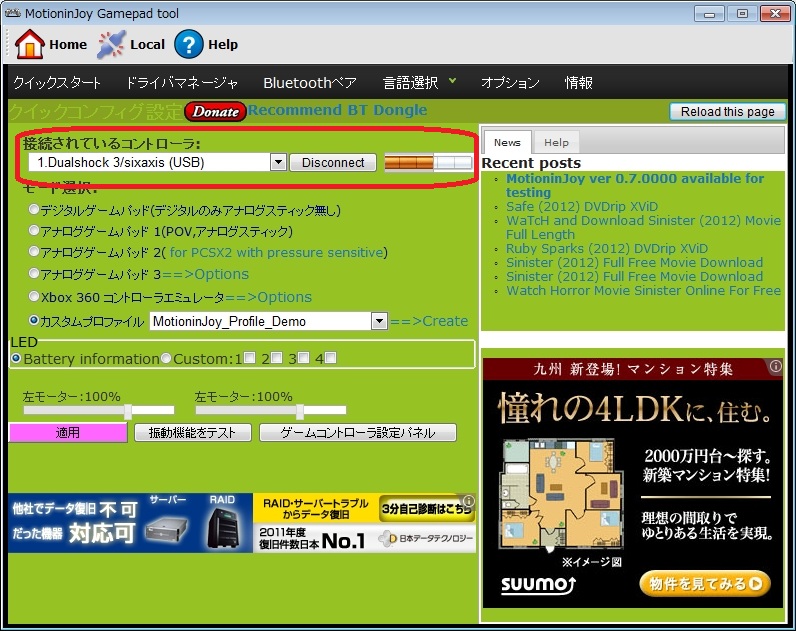
Task: Click the 振動機能をテスト button
Action: coord(192,433)
